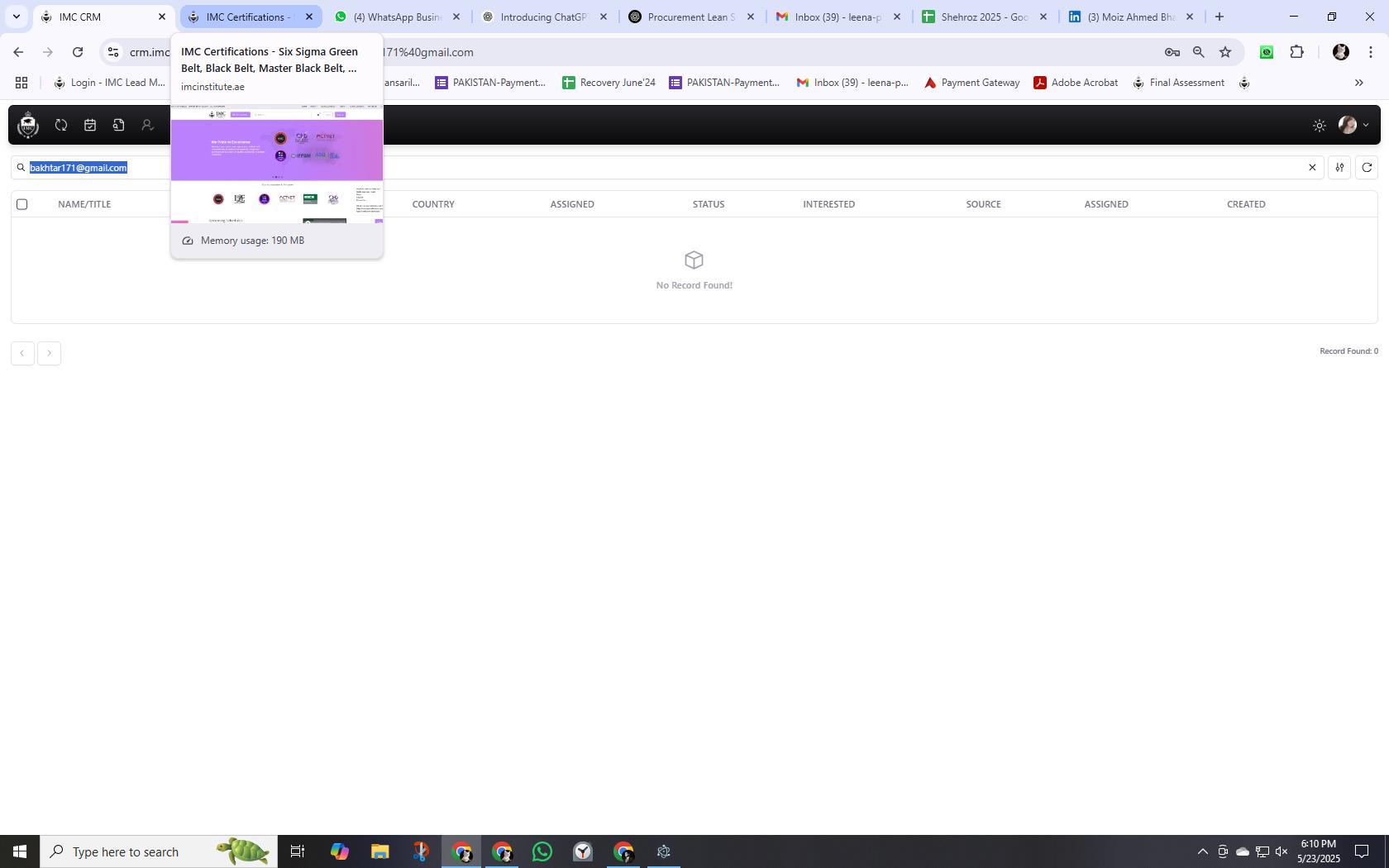Reload the page with browser refresh icon
This screenshot has width=1389, height=868.
(x=78, y=52)
